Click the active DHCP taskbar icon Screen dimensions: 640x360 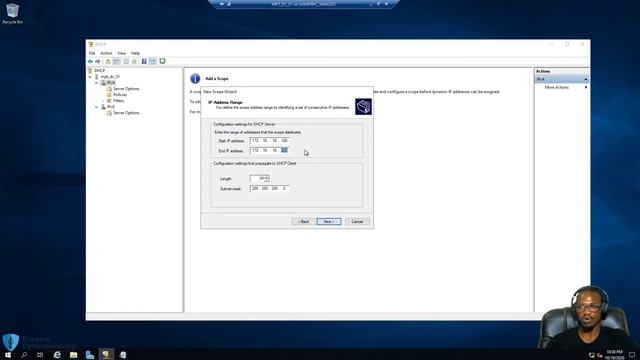click(106, 355)
